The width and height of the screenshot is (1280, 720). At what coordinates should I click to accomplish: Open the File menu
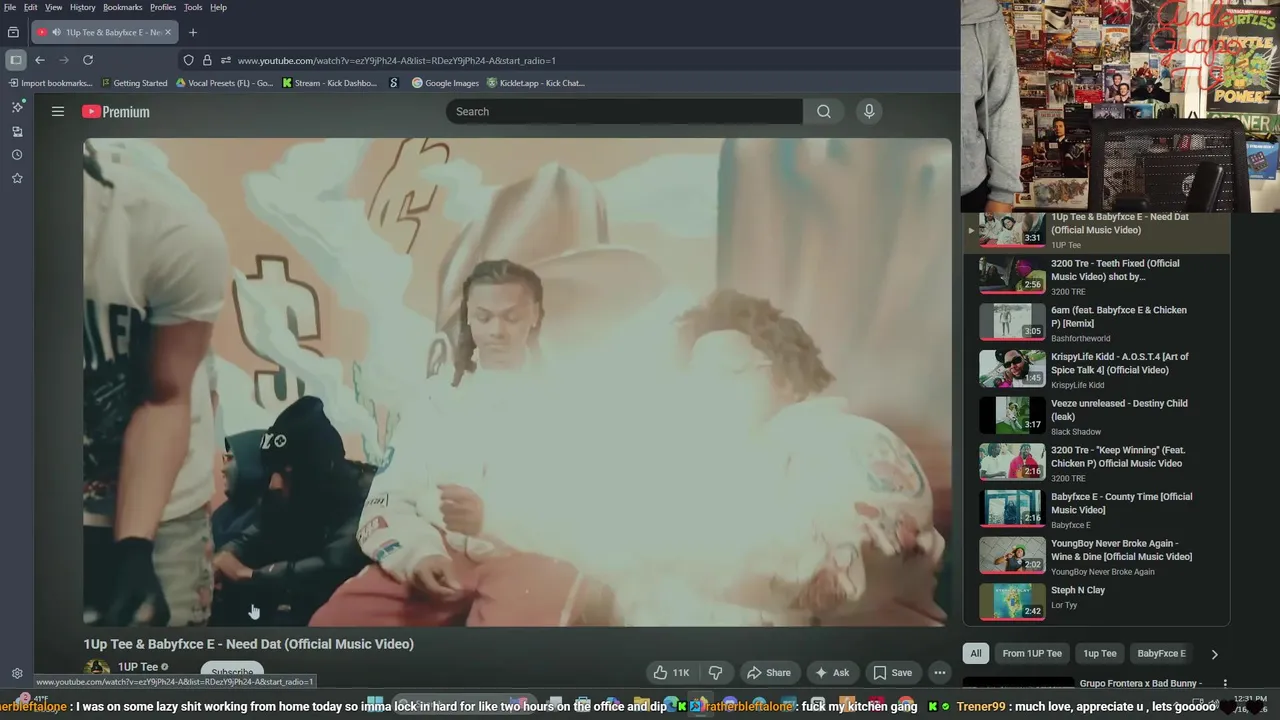coord(10,7)
